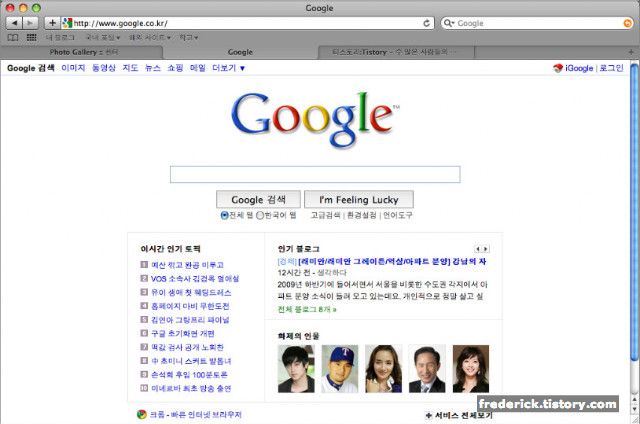Click the iGoogle icon at top right
This screenshot has height=424, width=640.
[558, 68]
